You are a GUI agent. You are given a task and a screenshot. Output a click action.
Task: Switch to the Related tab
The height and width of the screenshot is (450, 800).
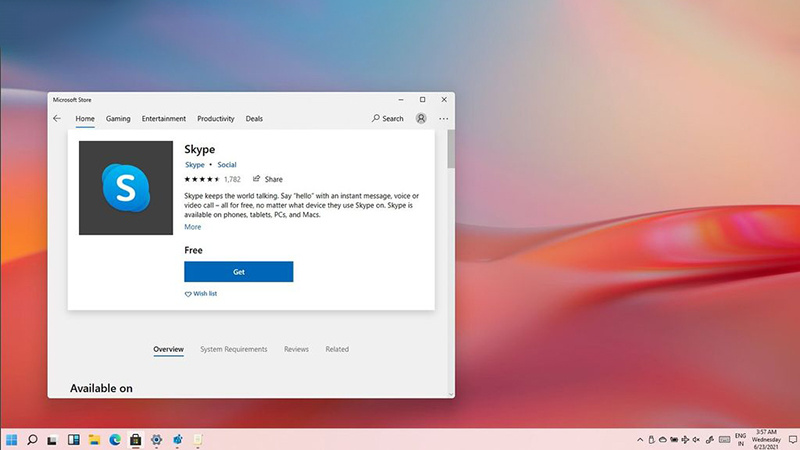(x=337, y=349)
